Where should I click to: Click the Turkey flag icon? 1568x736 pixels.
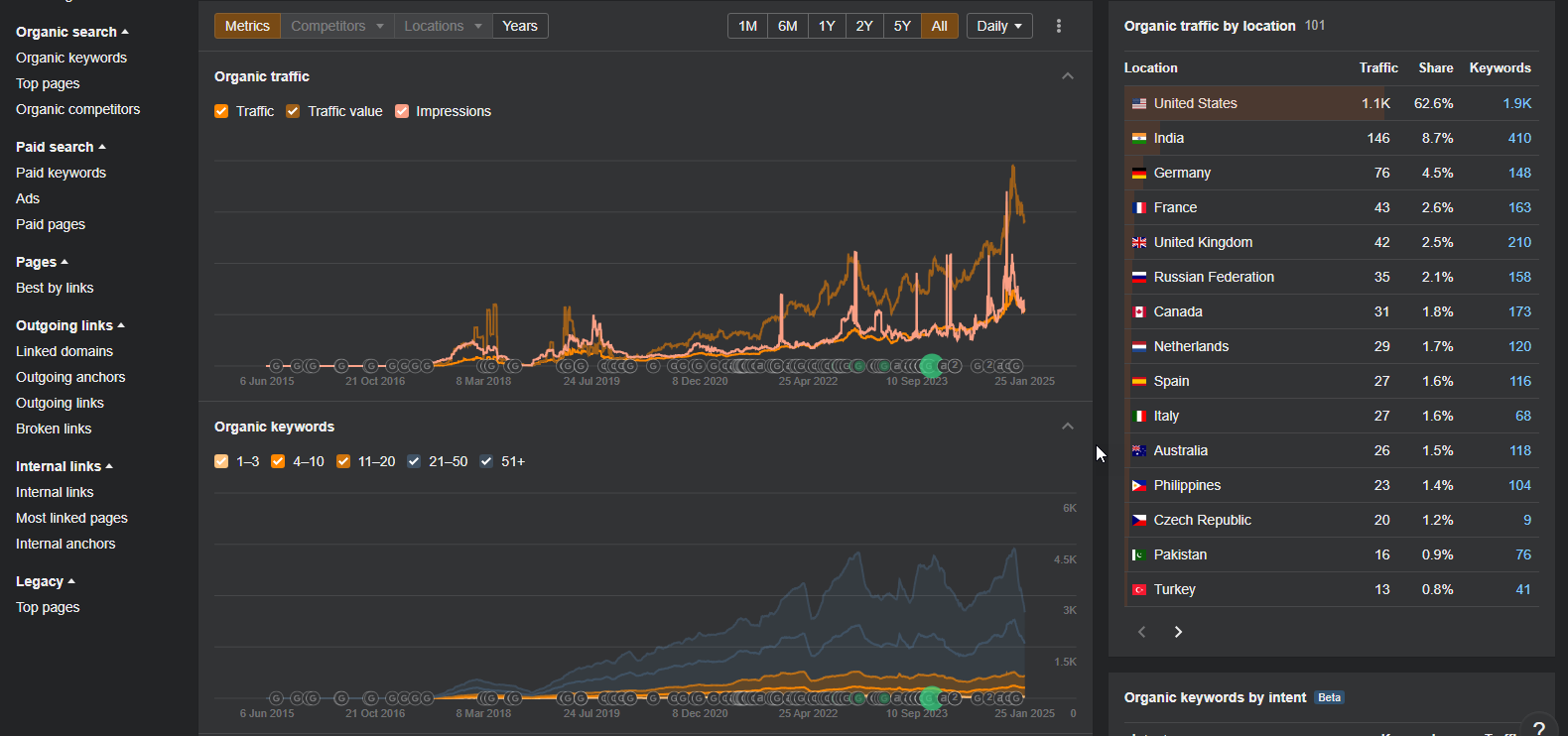pos(1139,589)
